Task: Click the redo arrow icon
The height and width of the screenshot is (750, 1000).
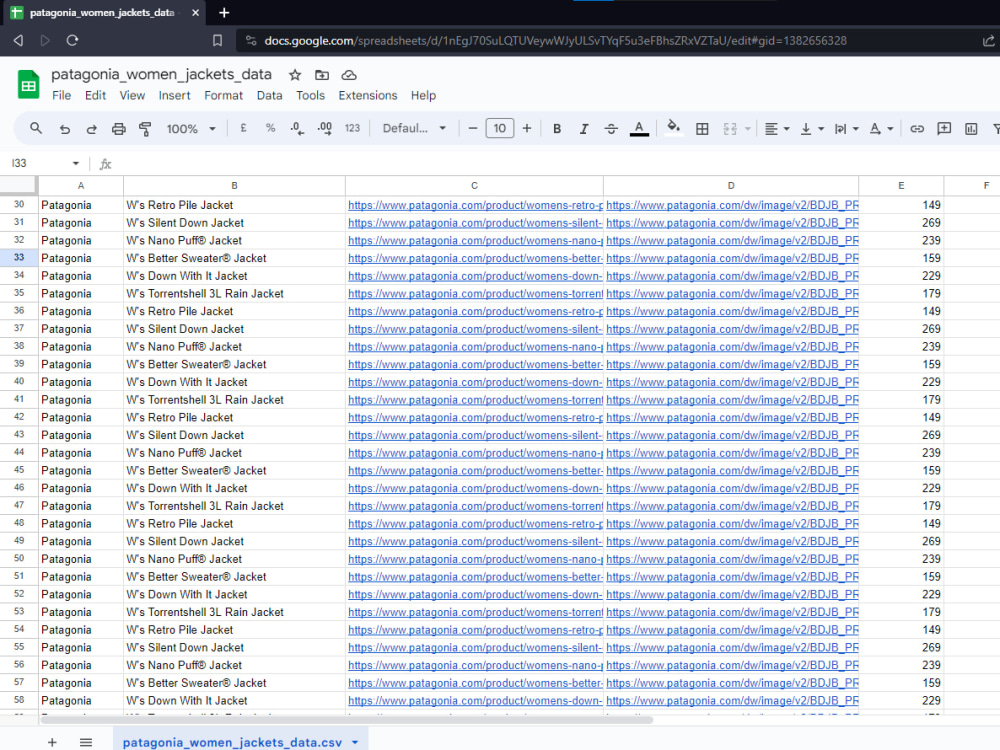Action: pos(91,129)
